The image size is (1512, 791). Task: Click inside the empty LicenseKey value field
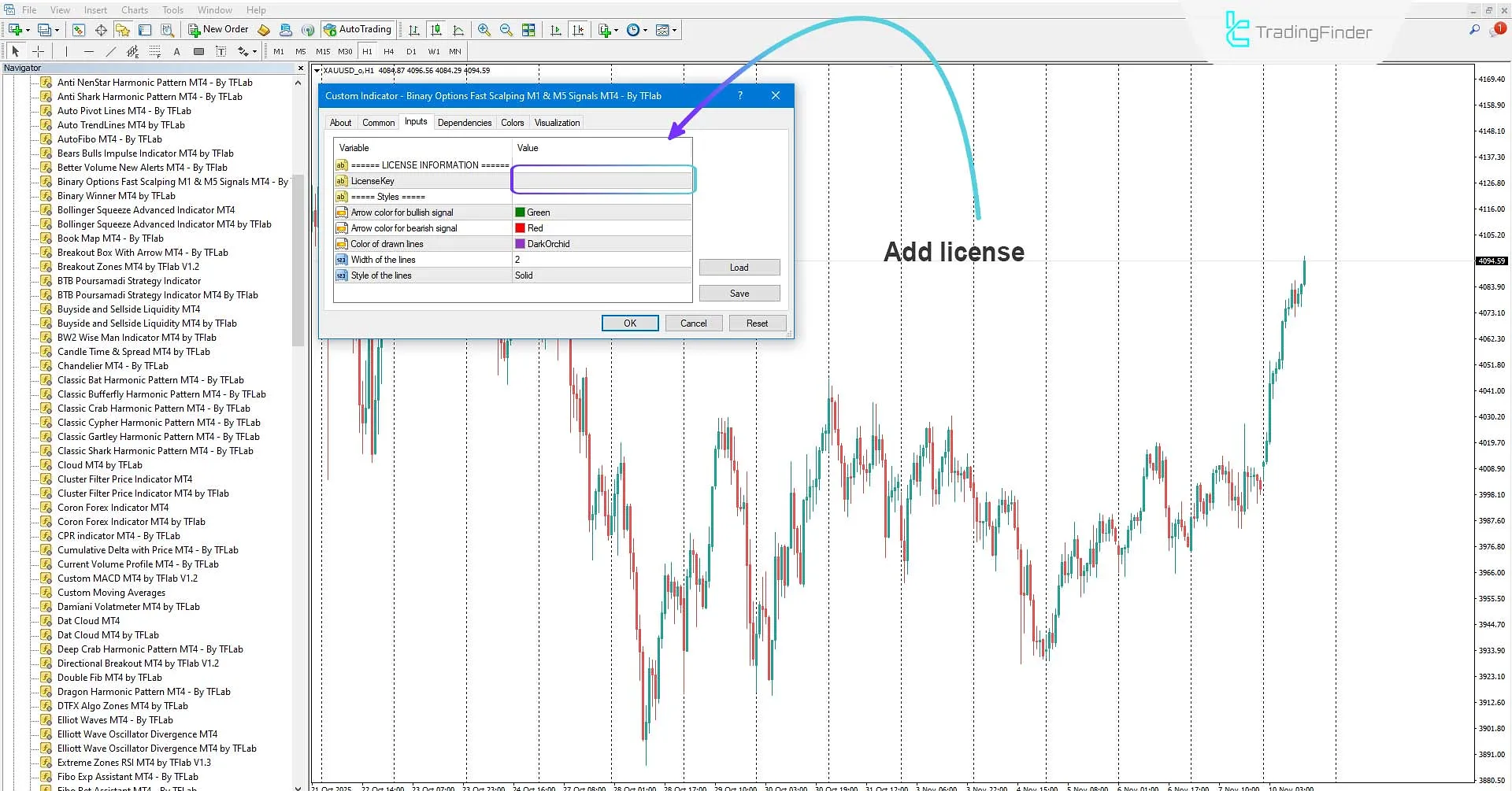pos(602,179)
